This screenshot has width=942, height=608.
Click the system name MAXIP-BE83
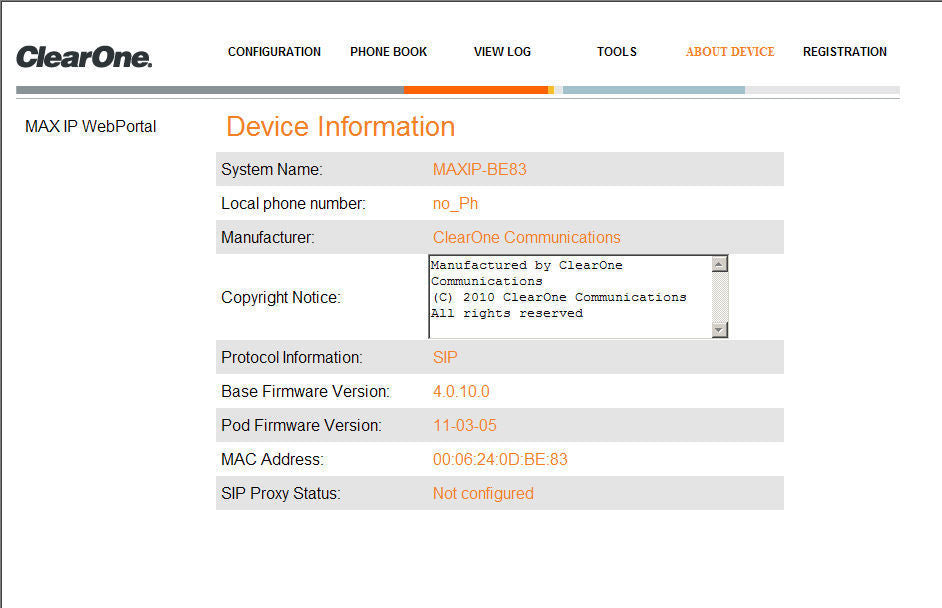point(479,169)
